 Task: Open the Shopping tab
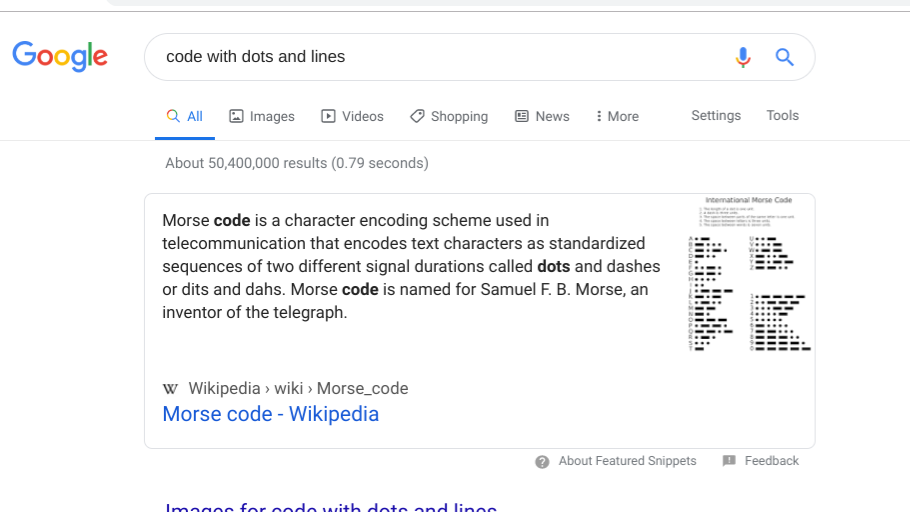click(x=449, y=116)
